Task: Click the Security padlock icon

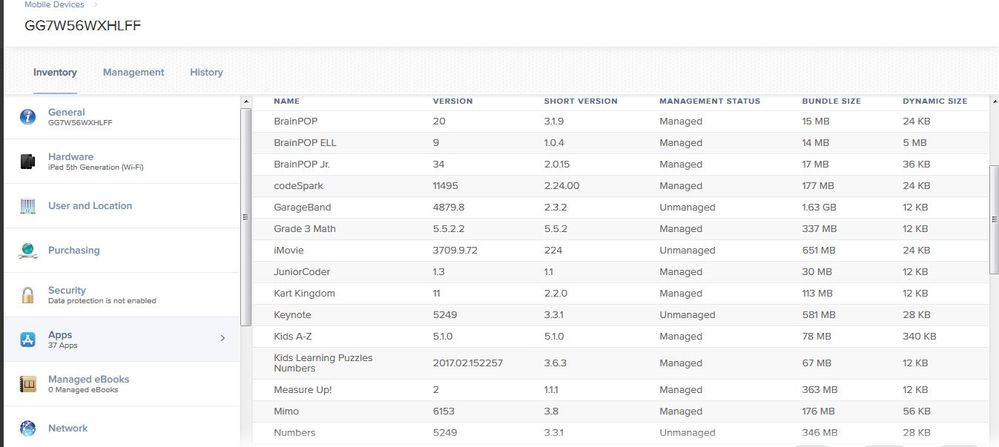Action: (27, 295)
